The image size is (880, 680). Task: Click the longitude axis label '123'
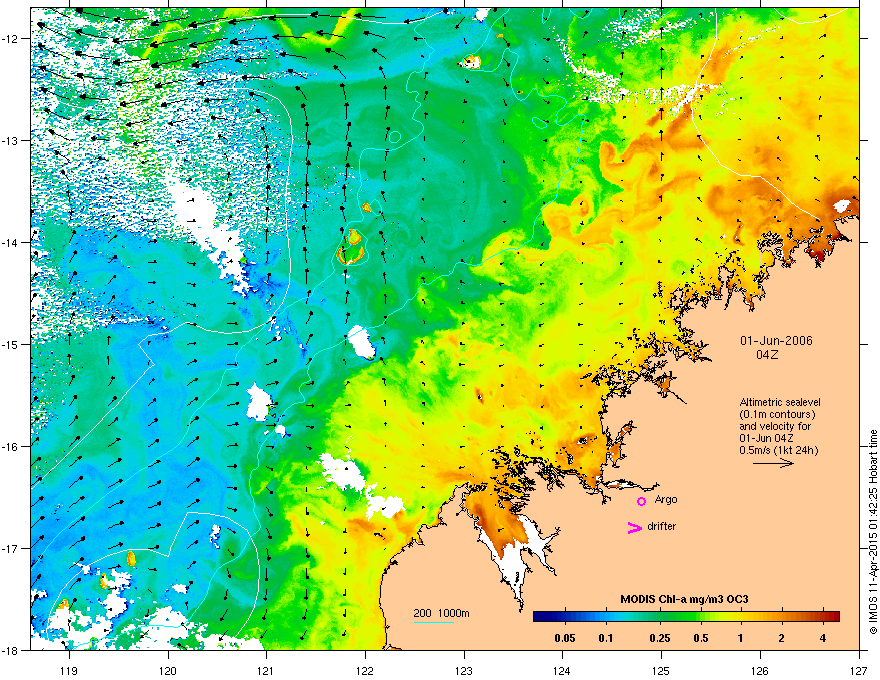pyautogui.click(x=464, y=670)
